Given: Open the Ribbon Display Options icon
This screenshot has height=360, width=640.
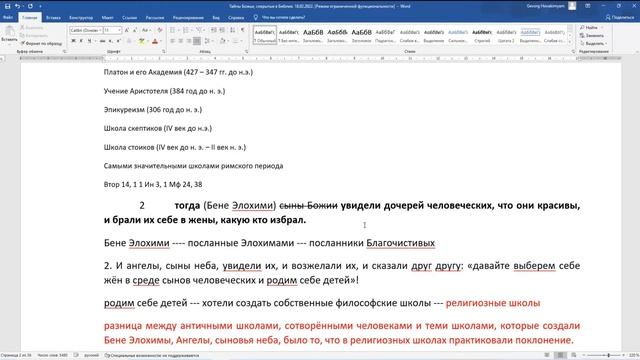Looking at the screenshot, I should click(x=588, y=6).
